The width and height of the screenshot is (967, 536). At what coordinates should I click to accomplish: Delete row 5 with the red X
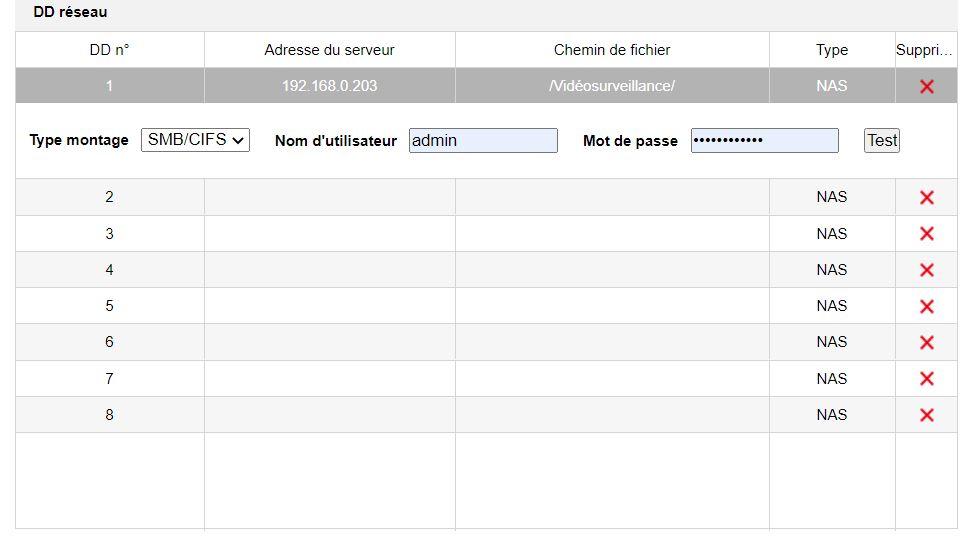926,306
